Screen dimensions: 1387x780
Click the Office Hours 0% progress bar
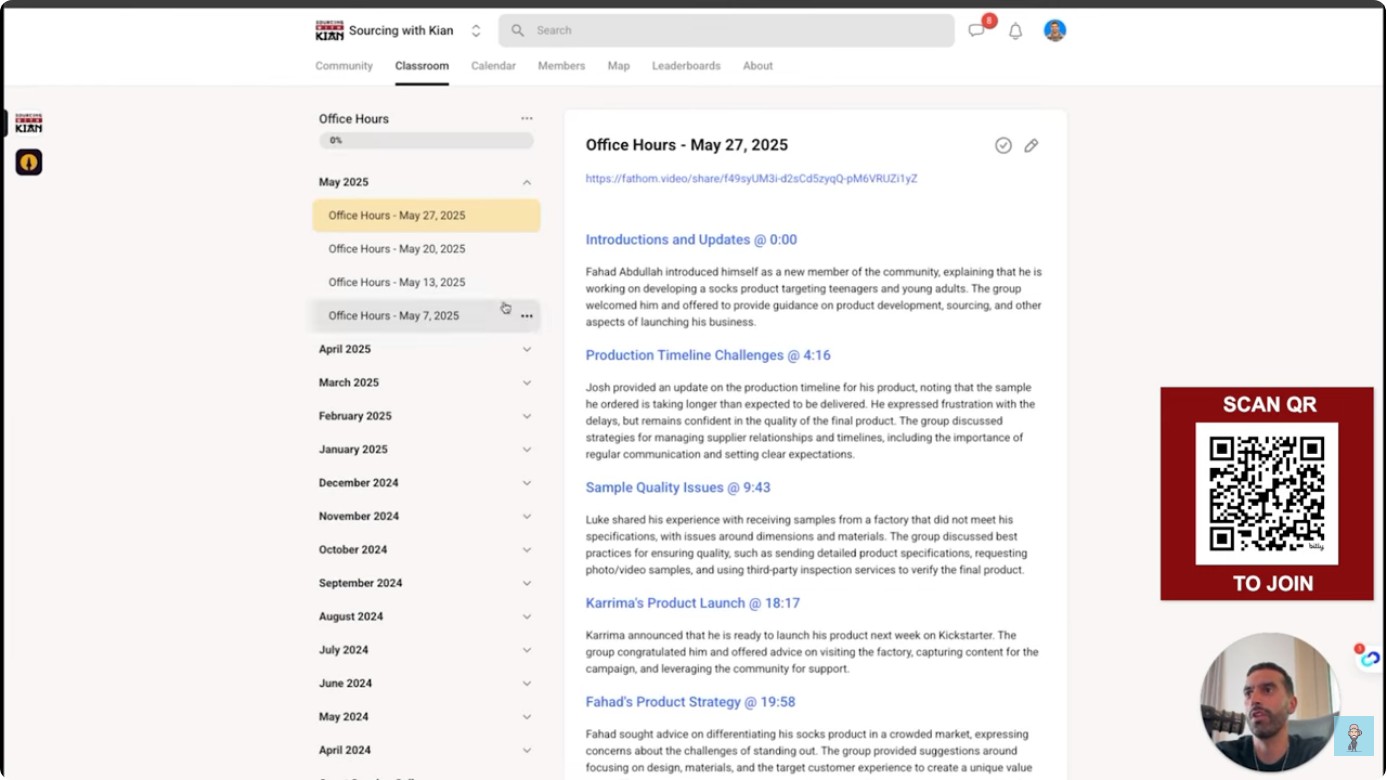click(426, 141)
